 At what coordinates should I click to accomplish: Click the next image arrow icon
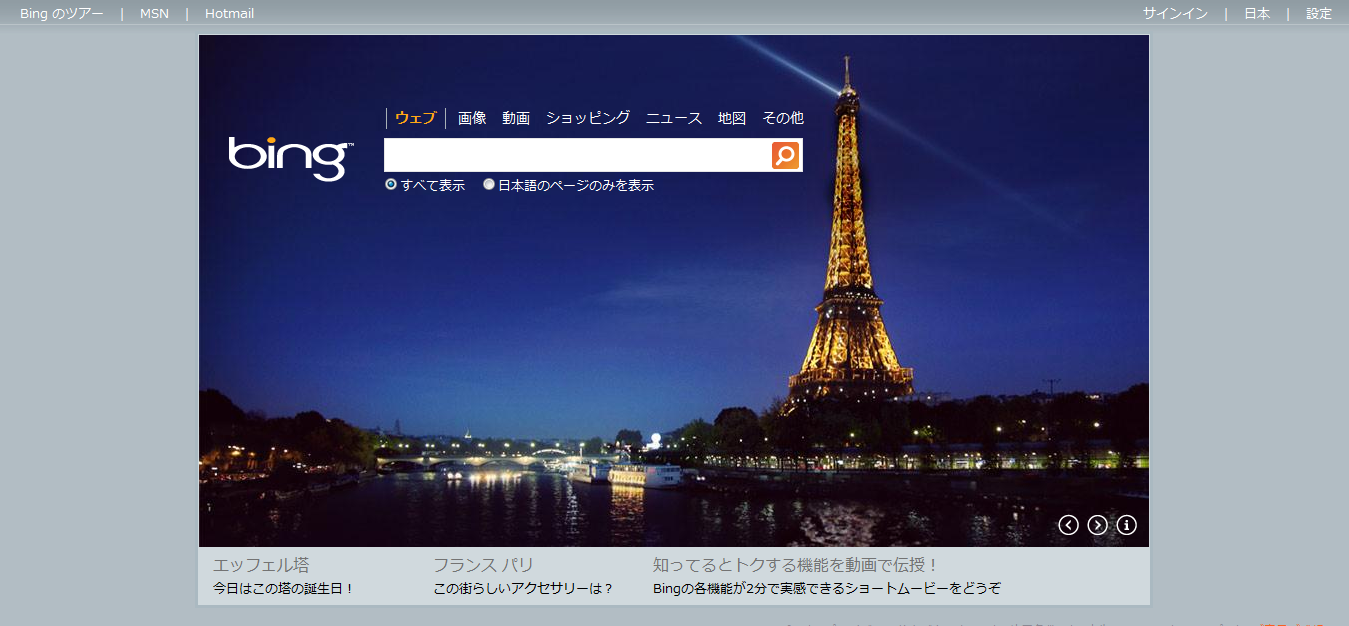[x=1097, y=525]
